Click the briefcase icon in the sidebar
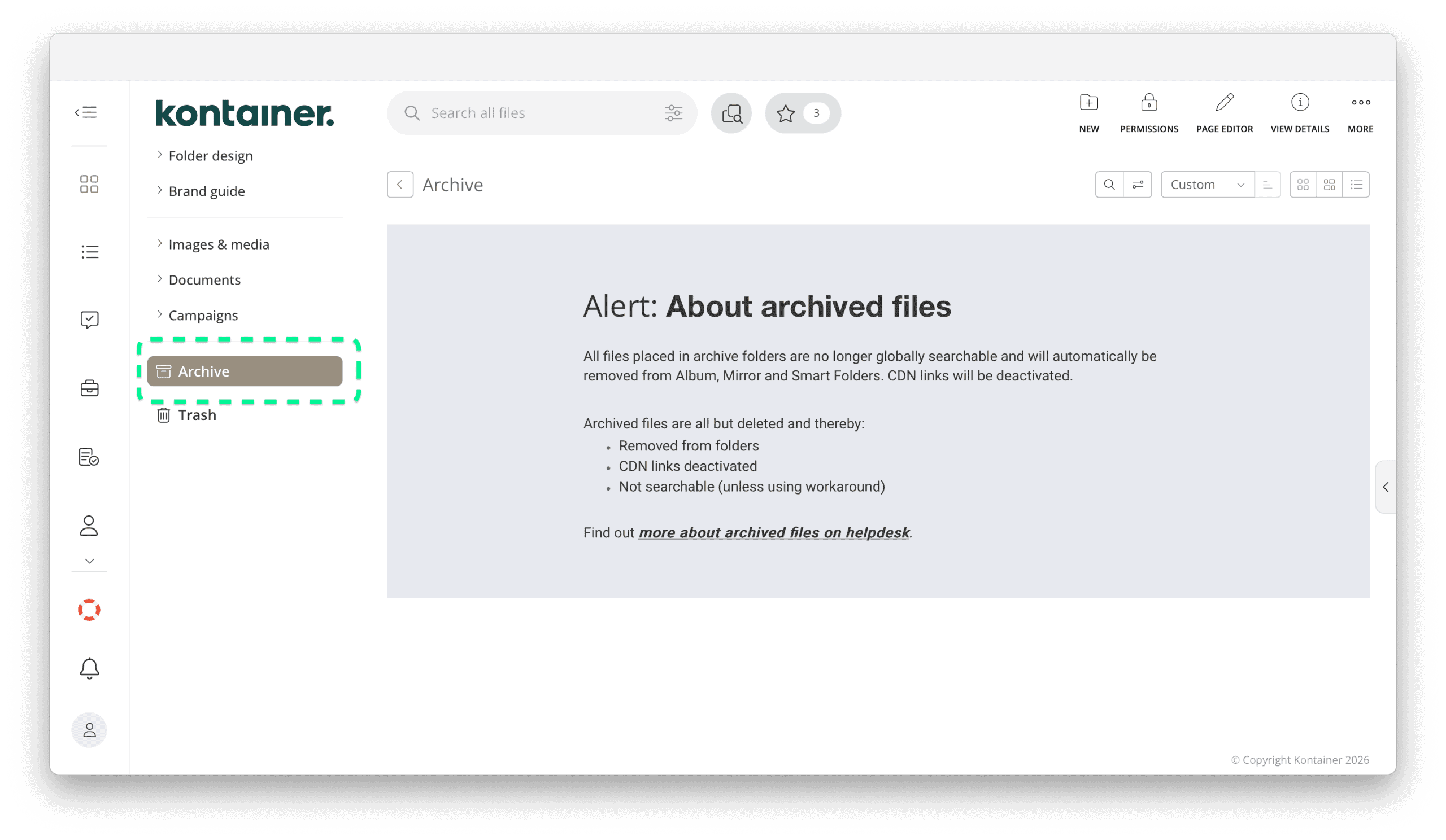This screenshot has height=840, width=1446. 89,388
